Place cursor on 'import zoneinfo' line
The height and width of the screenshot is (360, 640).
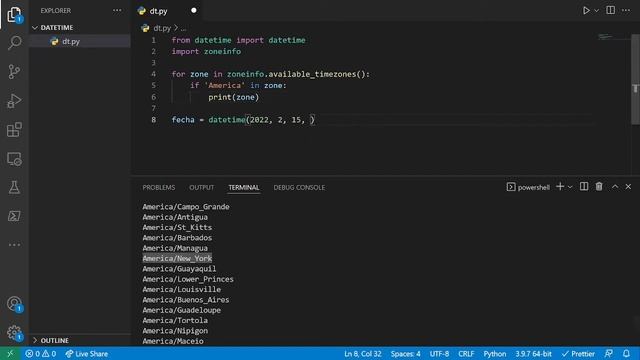point(206,51)
